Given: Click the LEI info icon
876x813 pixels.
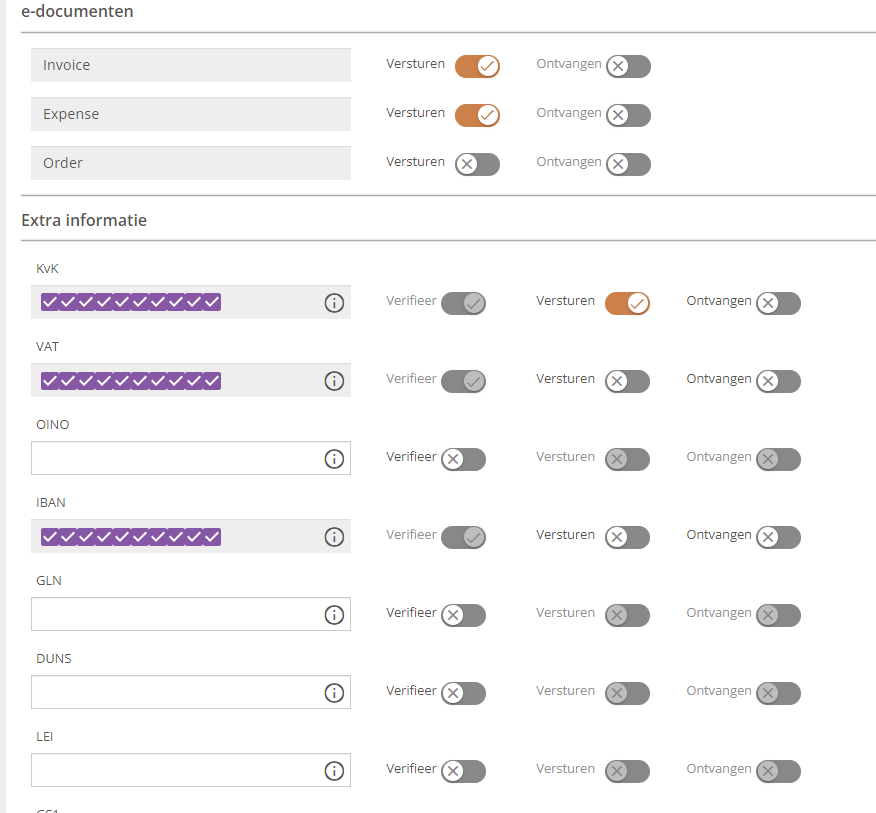Looking at the screenshot, I should [334, 771].
